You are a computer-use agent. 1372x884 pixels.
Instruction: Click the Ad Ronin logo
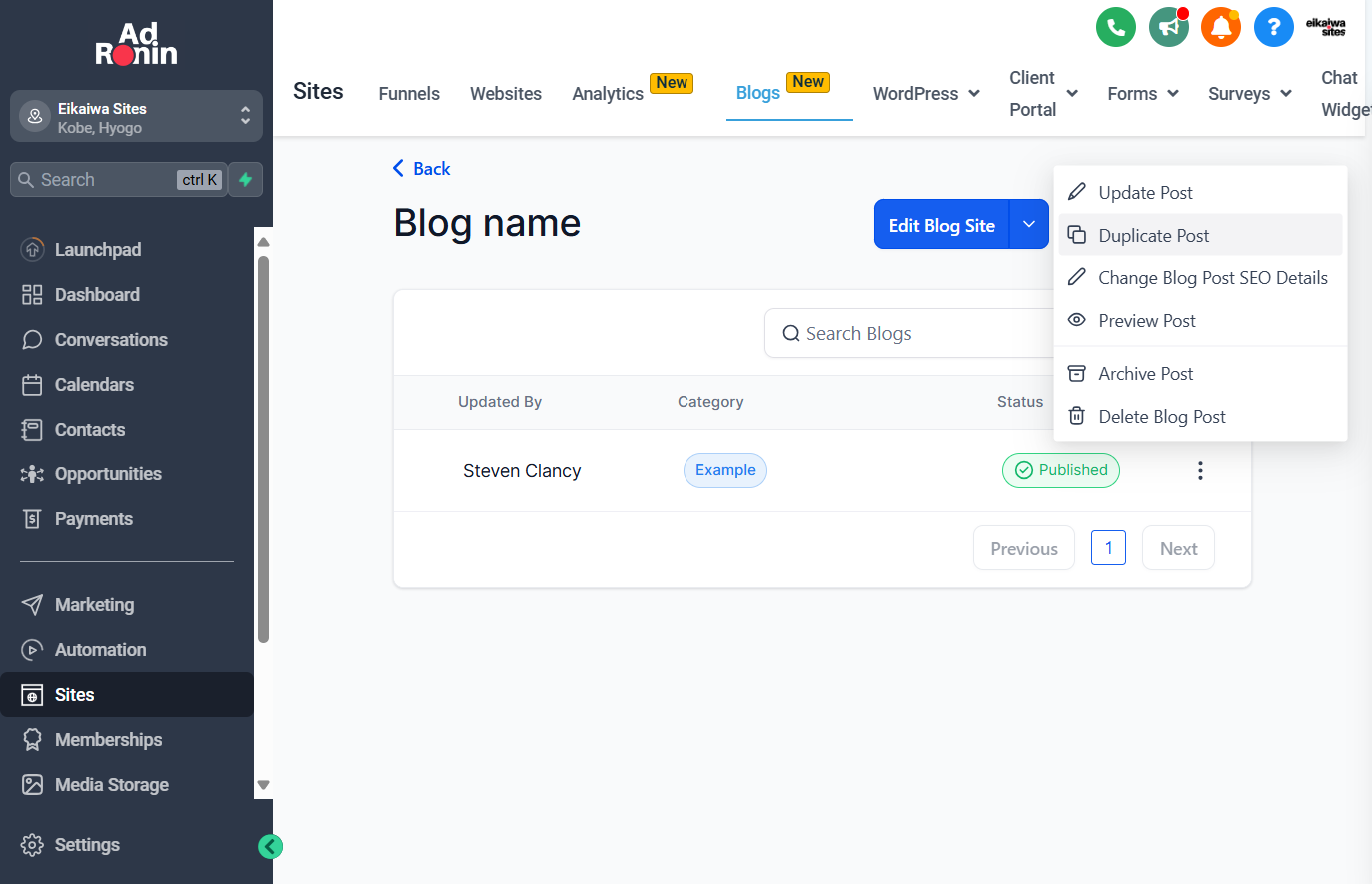(x=136, y=44)
